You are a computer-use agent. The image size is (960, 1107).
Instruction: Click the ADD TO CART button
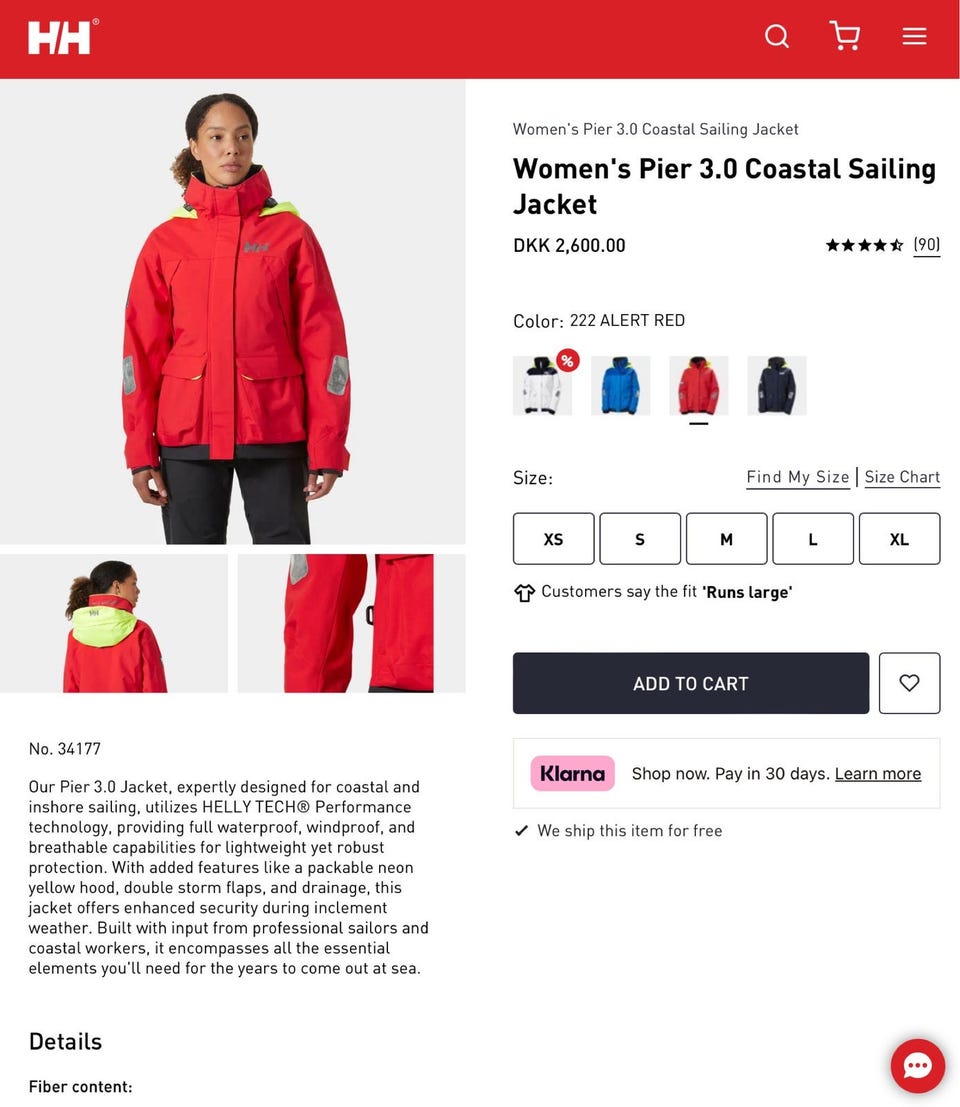[x=691, y=683]
